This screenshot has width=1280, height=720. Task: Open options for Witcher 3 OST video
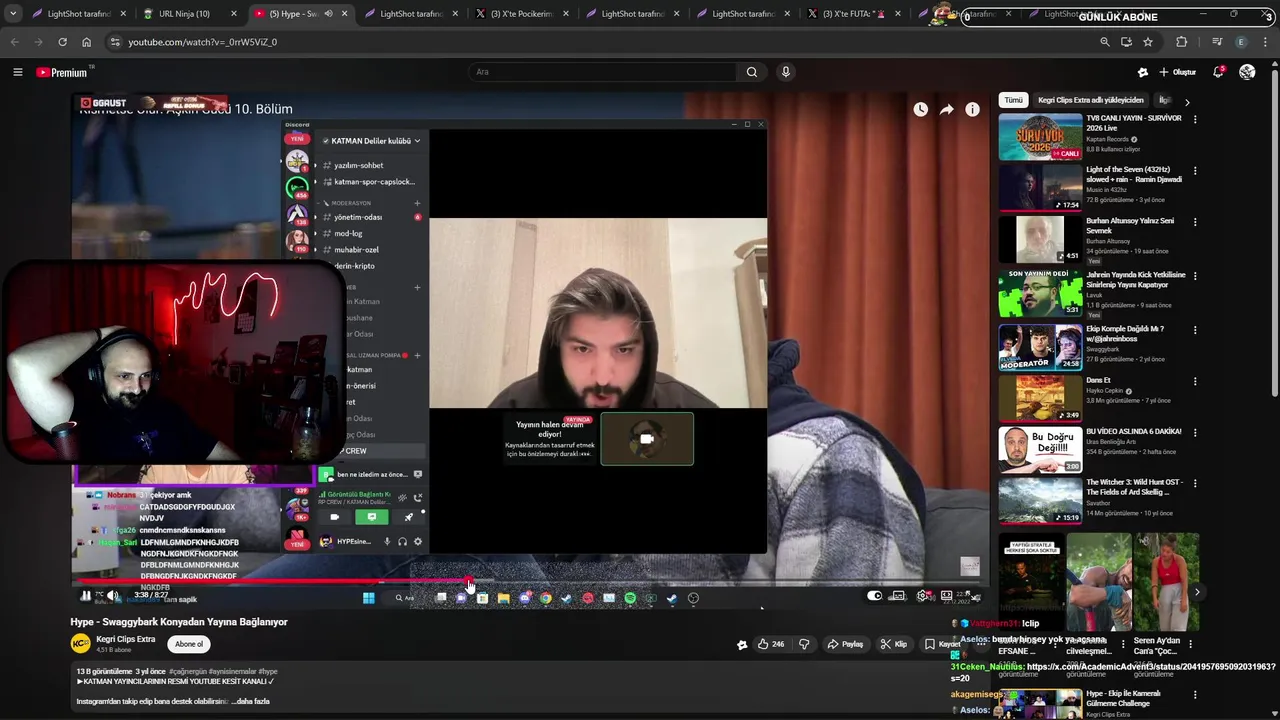pos(1194,483)
